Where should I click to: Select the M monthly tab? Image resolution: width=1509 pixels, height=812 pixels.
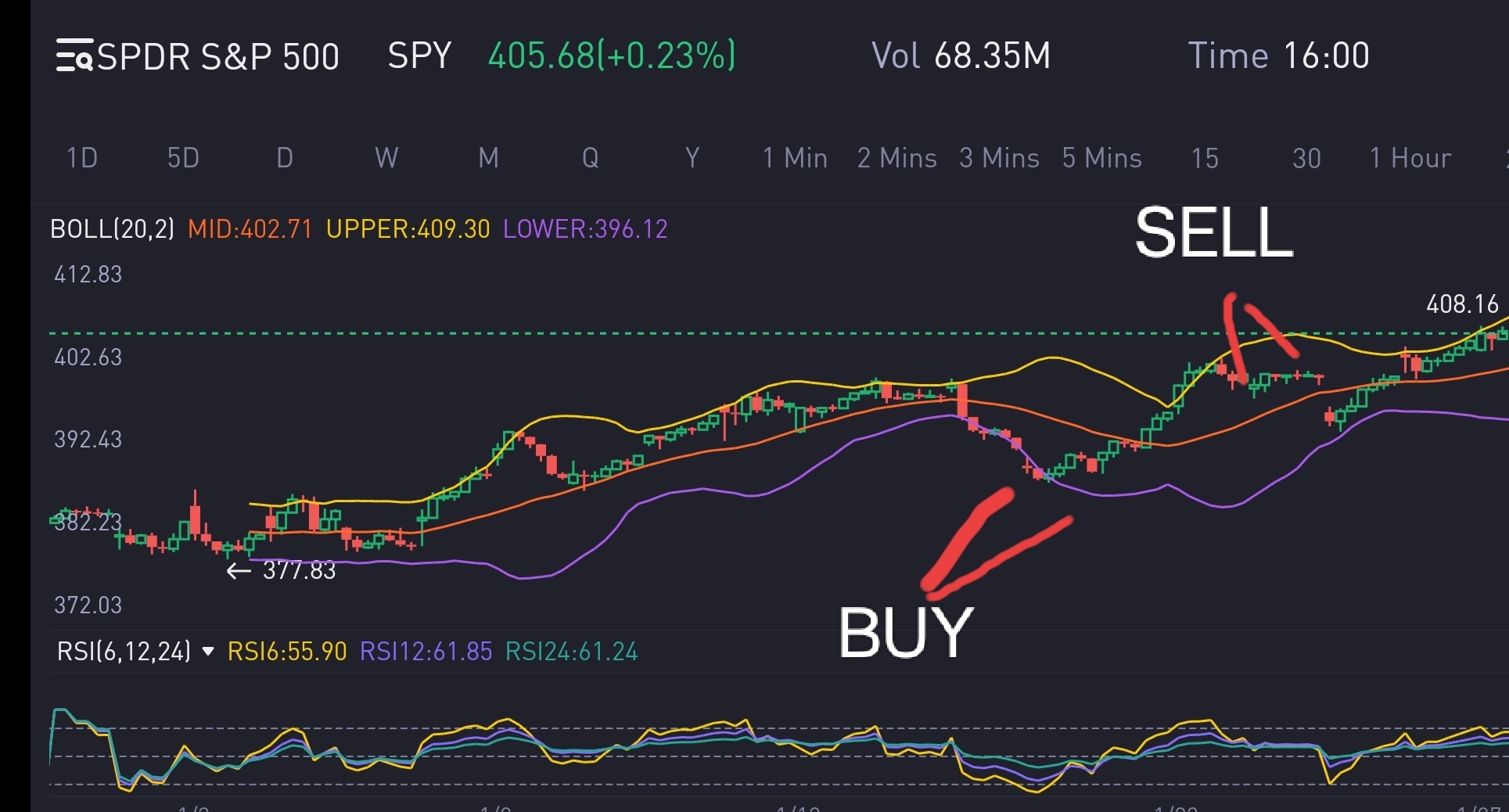coord(488,158)
